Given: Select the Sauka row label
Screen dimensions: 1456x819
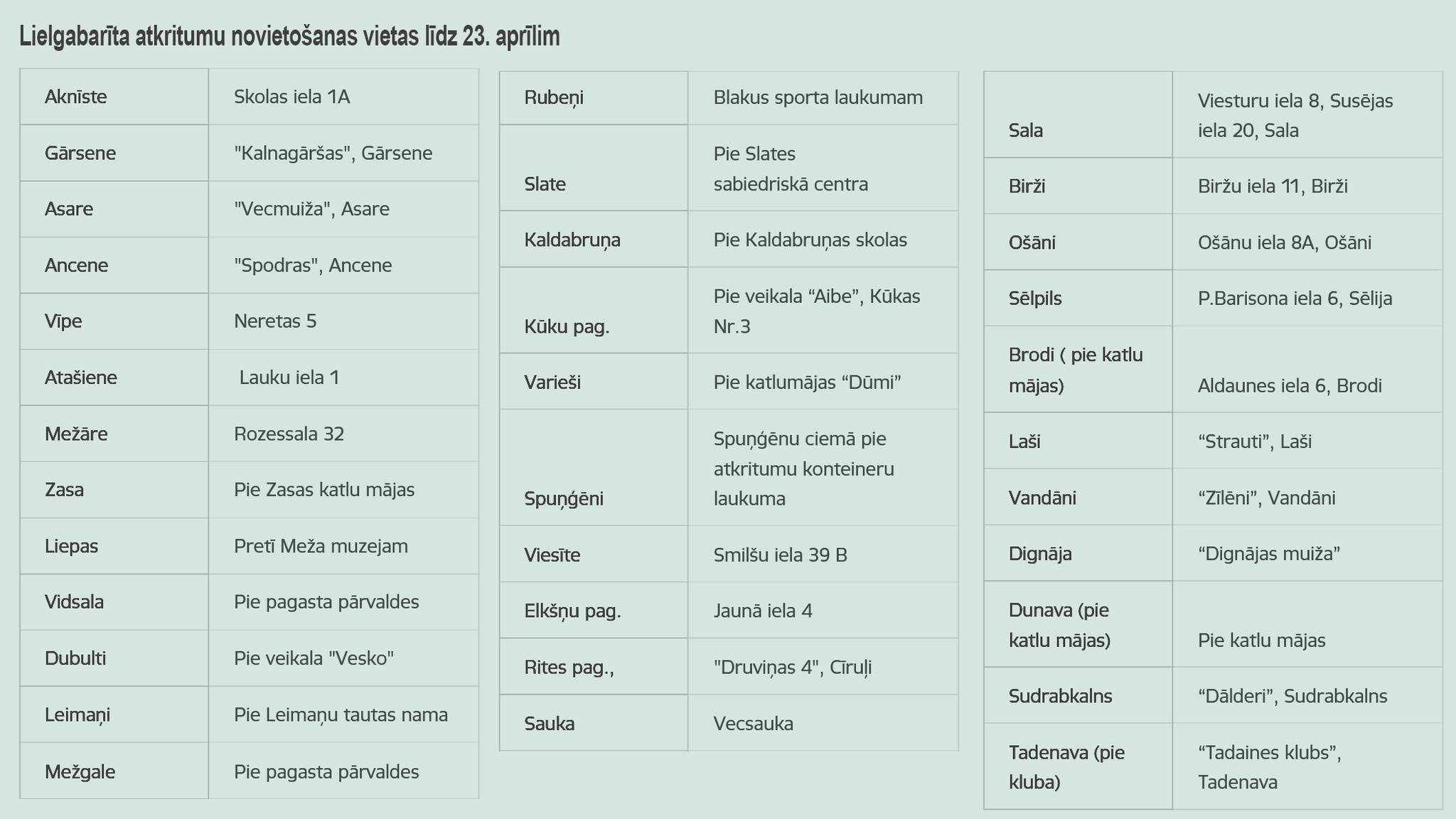Looking at the screenshot, I should [594, 723].
